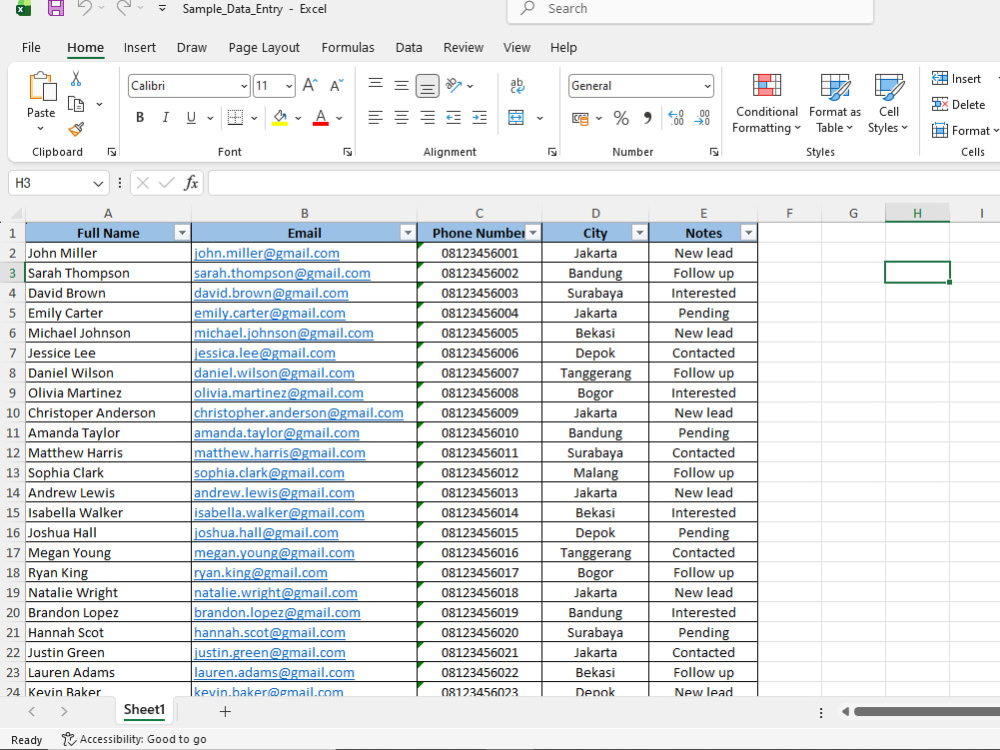
Task: Switch to the Review tab
Action: coord(464,47)
